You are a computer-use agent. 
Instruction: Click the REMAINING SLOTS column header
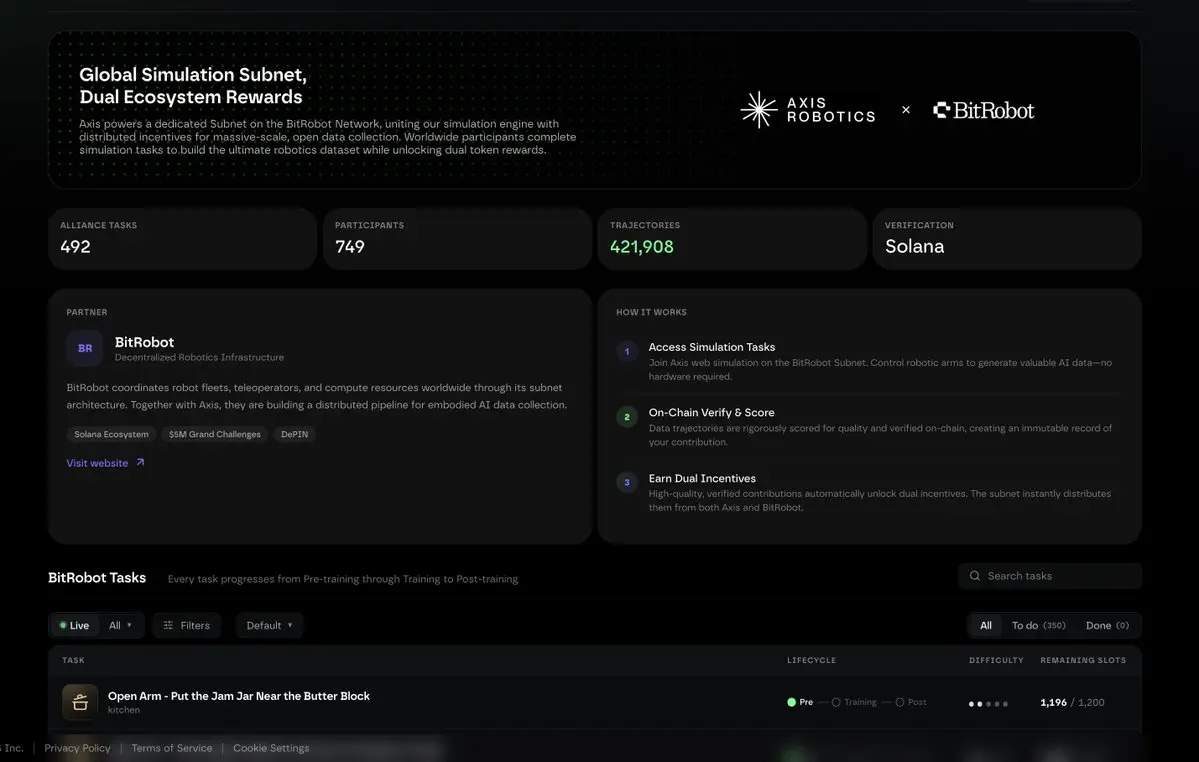(1083, 660)
